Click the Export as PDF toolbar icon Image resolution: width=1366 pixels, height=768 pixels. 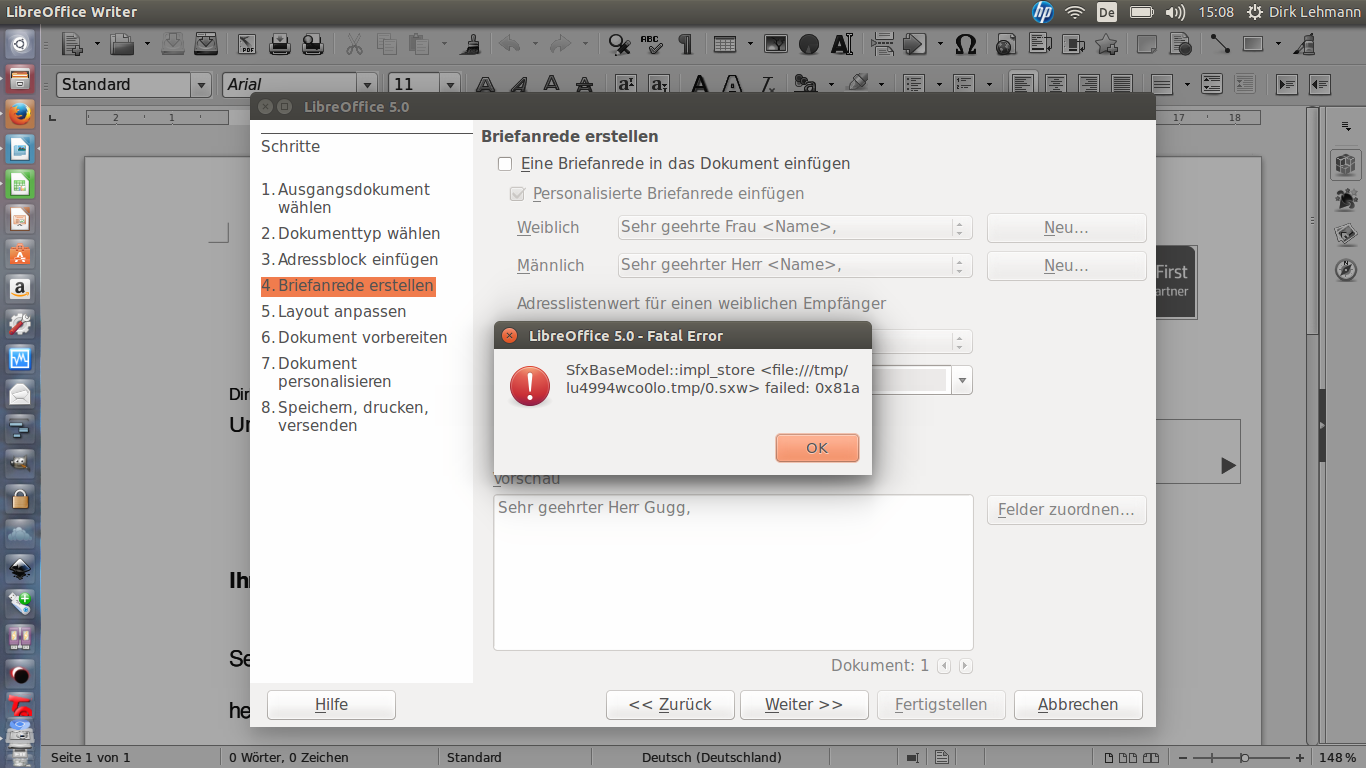tap(247, 44)
